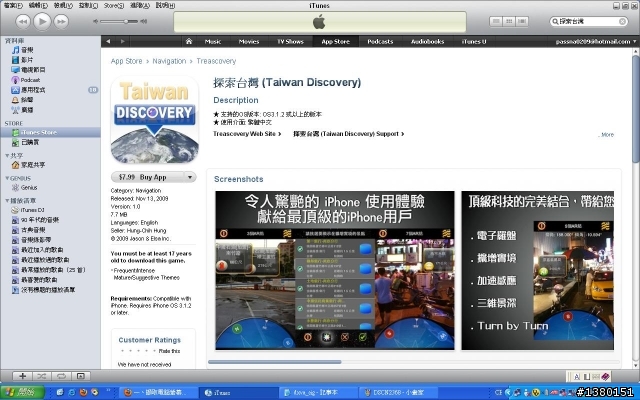Open the Podcasts store tab
This screenshot has height=400, width=640.
pos(380,41)
